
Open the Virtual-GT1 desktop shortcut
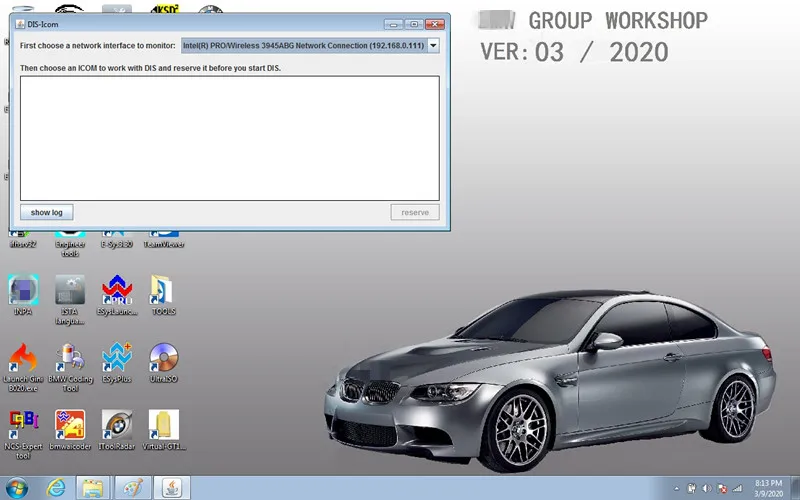pyautogui.click(x=163, y=430)
